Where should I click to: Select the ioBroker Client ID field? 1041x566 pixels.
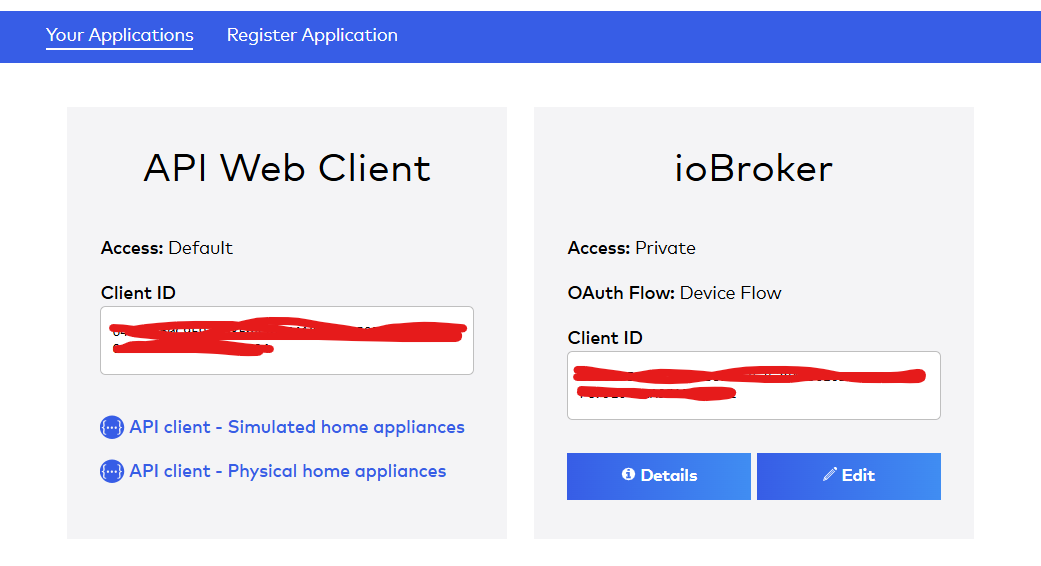pos(754,386)
